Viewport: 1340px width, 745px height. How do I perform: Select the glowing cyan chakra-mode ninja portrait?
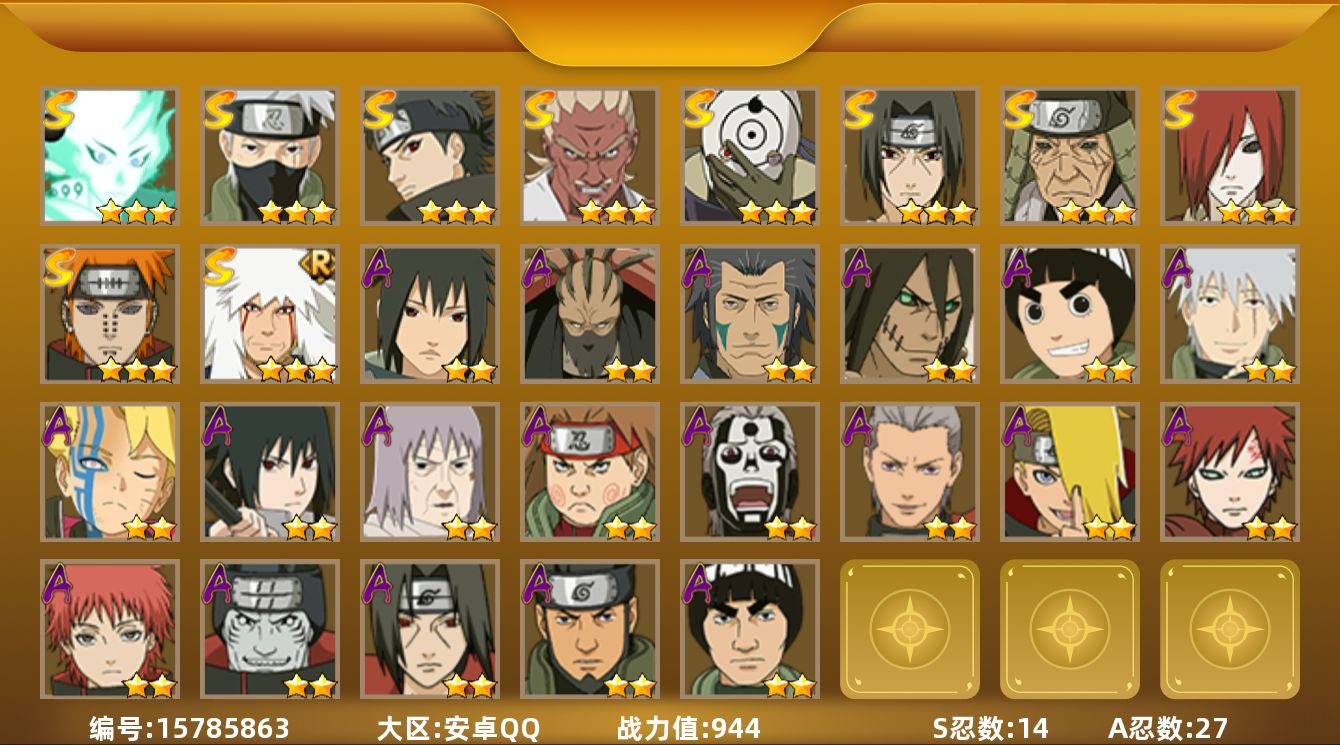pos(110,155)
